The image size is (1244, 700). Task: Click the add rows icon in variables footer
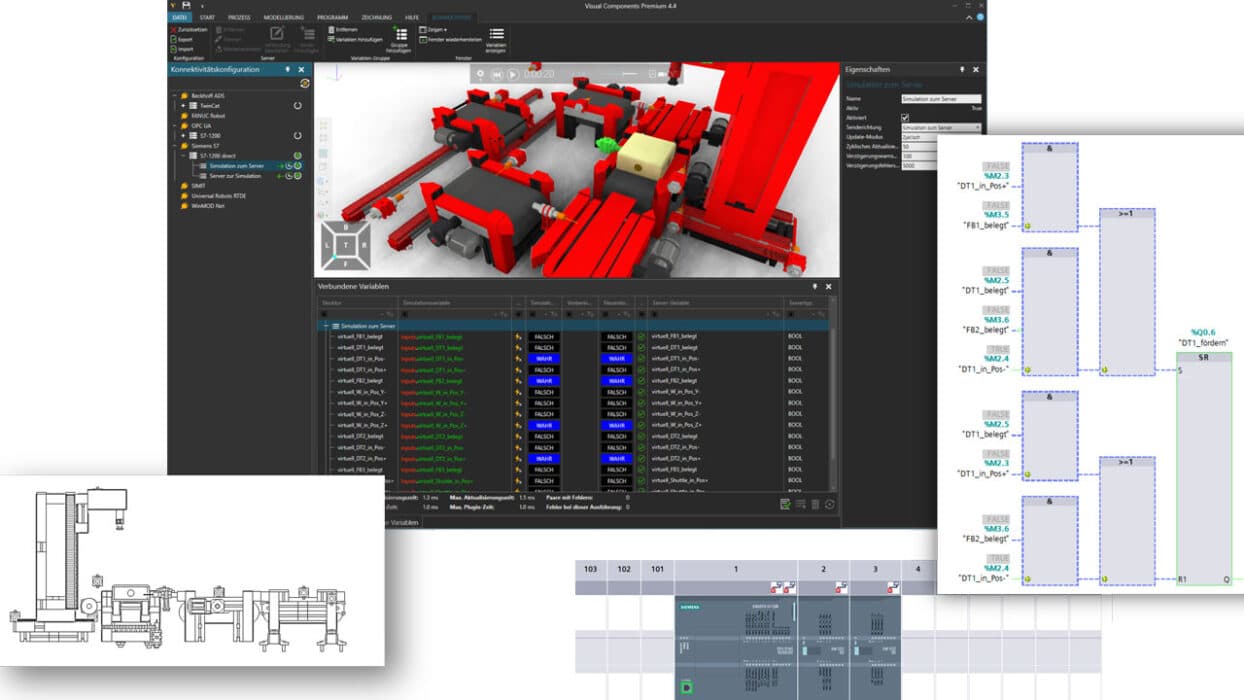(801, 505)
